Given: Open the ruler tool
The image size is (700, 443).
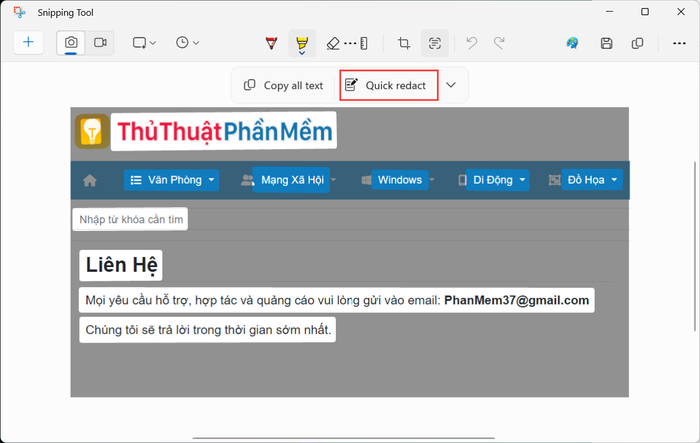Looking at the screenshot, I should coord(364,43).
